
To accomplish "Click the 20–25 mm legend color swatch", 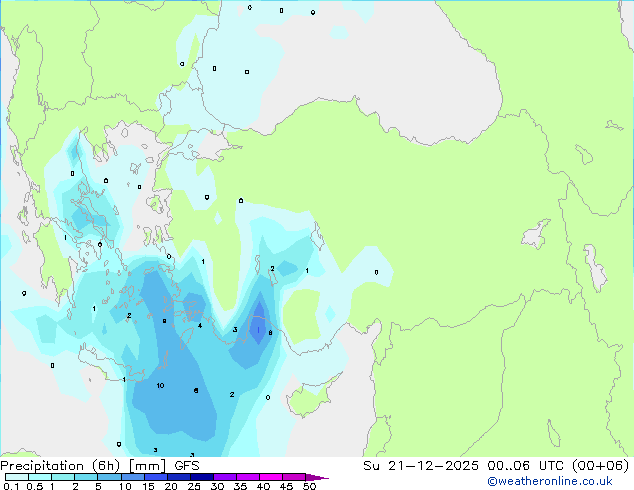I will 178,477.
